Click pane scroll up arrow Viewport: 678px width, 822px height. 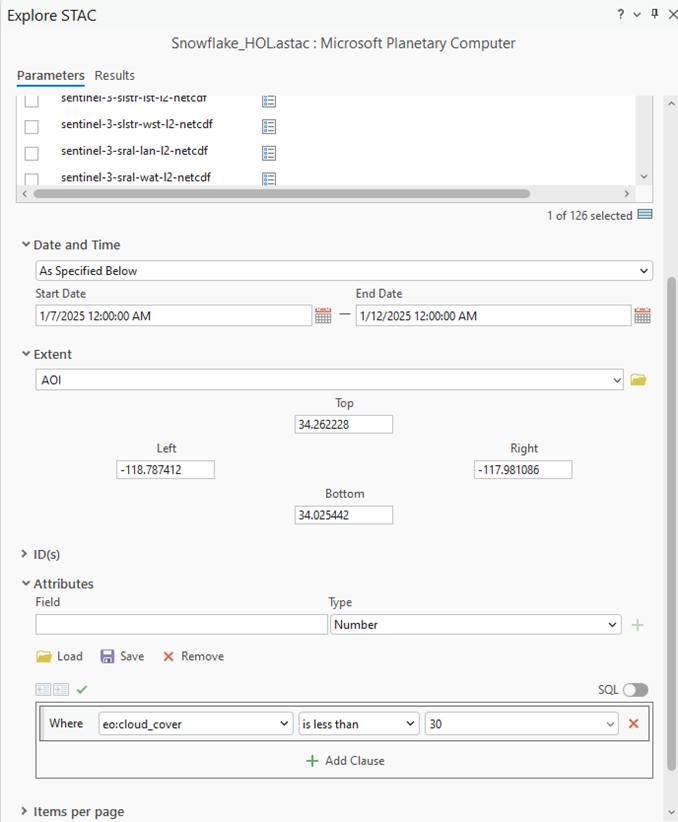(671, 104)
